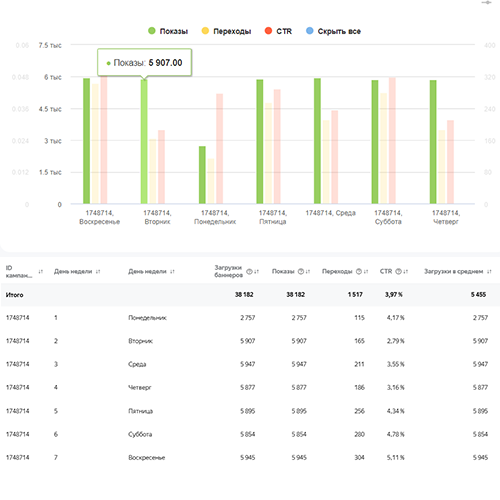Click the axis label 1748714, Среда
Viewport: 500px width, 500px height.
pos(330,213)
